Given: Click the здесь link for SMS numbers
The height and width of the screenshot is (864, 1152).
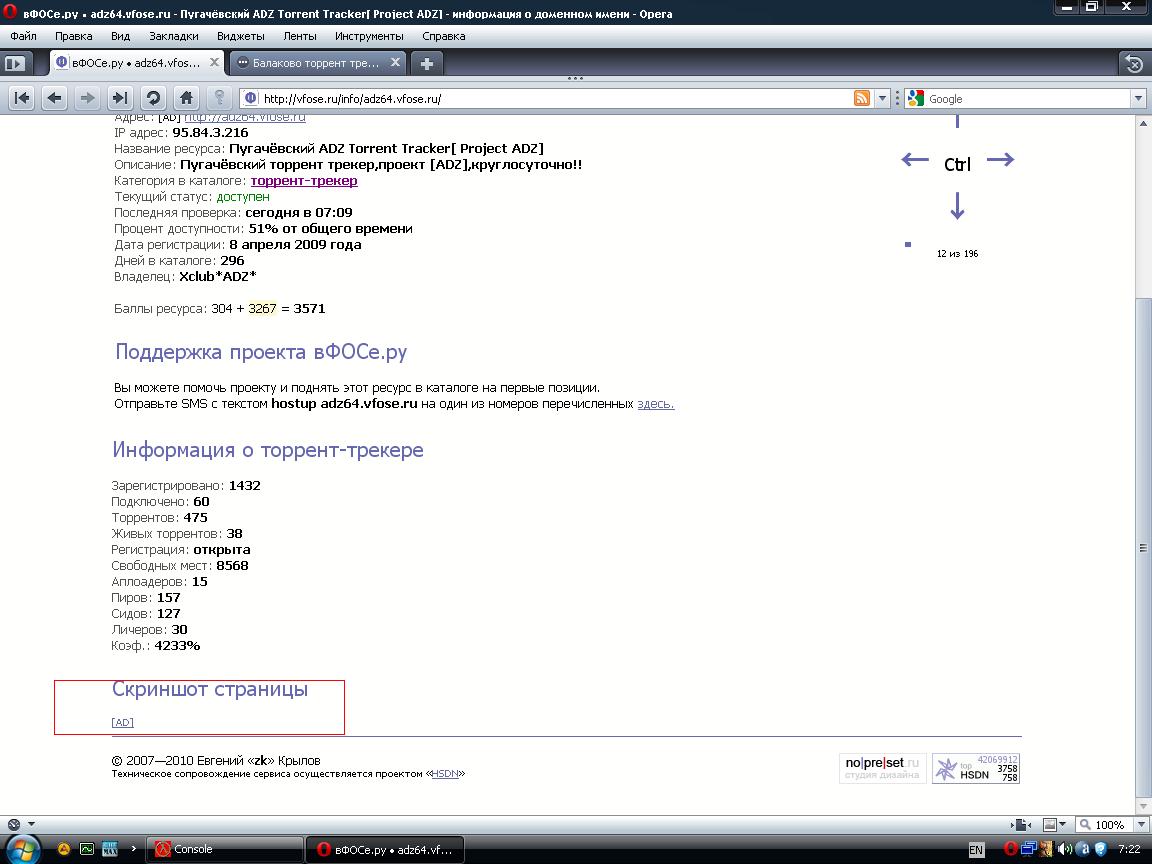Looking at the screenshot, I should pos(655,404).
